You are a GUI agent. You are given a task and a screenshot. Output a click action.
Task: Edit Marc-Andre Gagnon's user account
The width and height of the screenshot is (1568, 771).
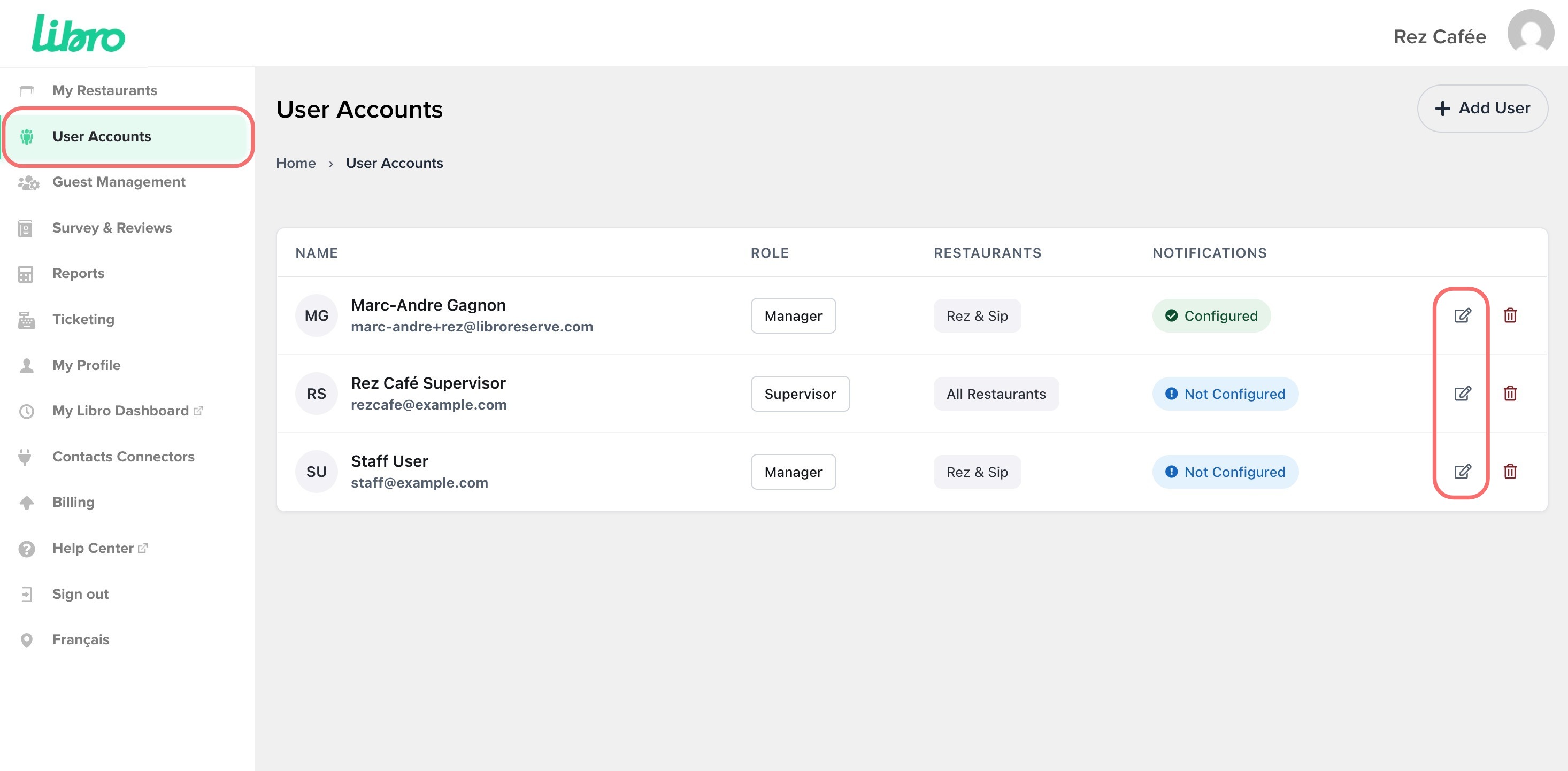[x=1462, y=315]
